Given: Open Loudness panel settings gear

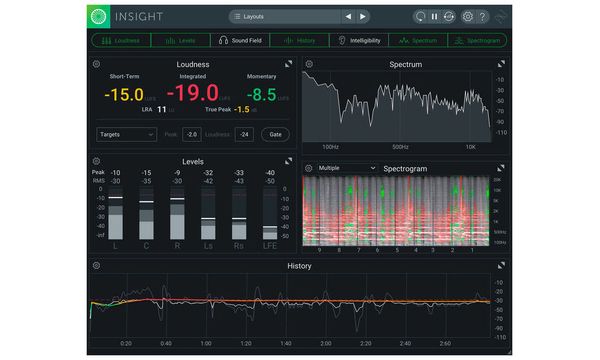Looking at the screenshot, I should [96, 64].
